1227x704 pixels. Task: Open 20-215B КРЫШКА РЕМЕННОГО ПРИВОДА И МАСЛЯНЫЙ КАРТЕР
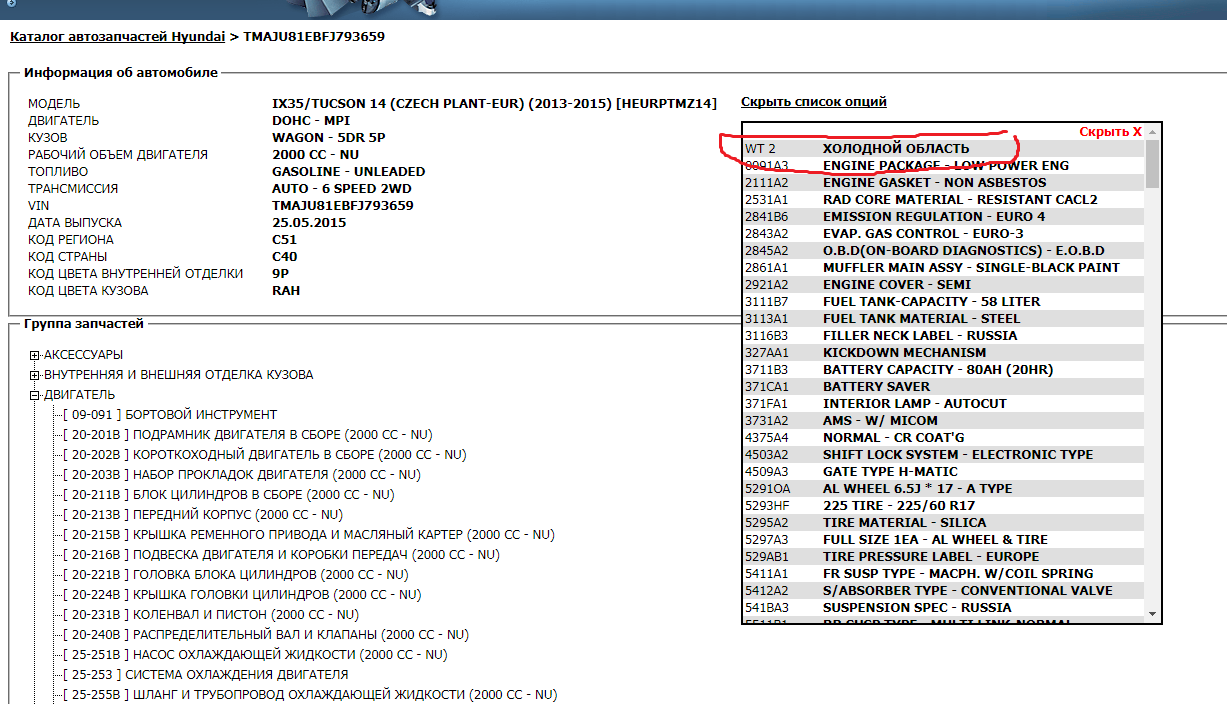(308, 535)
